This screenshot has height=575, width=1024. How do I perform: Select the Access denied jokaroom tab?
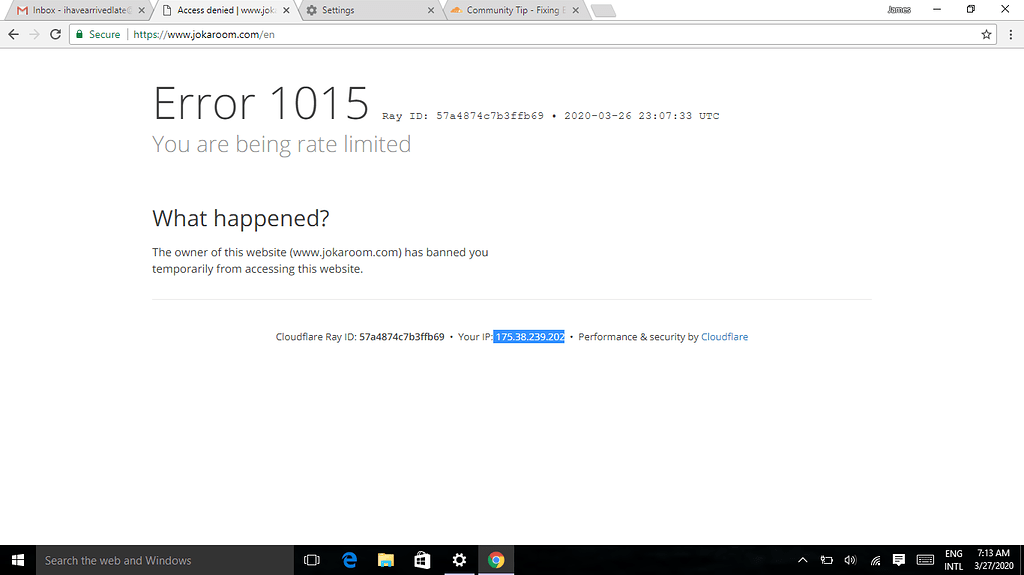pyautogui.click(x=226, y=10)
